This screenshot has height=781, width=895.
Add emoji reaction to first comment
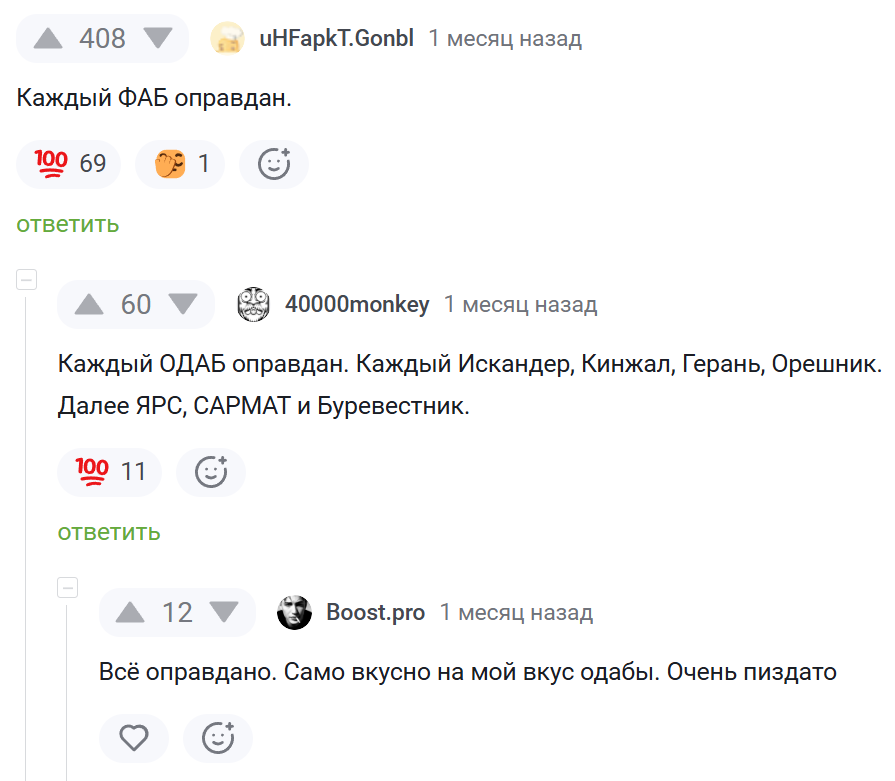coord(274,163)
